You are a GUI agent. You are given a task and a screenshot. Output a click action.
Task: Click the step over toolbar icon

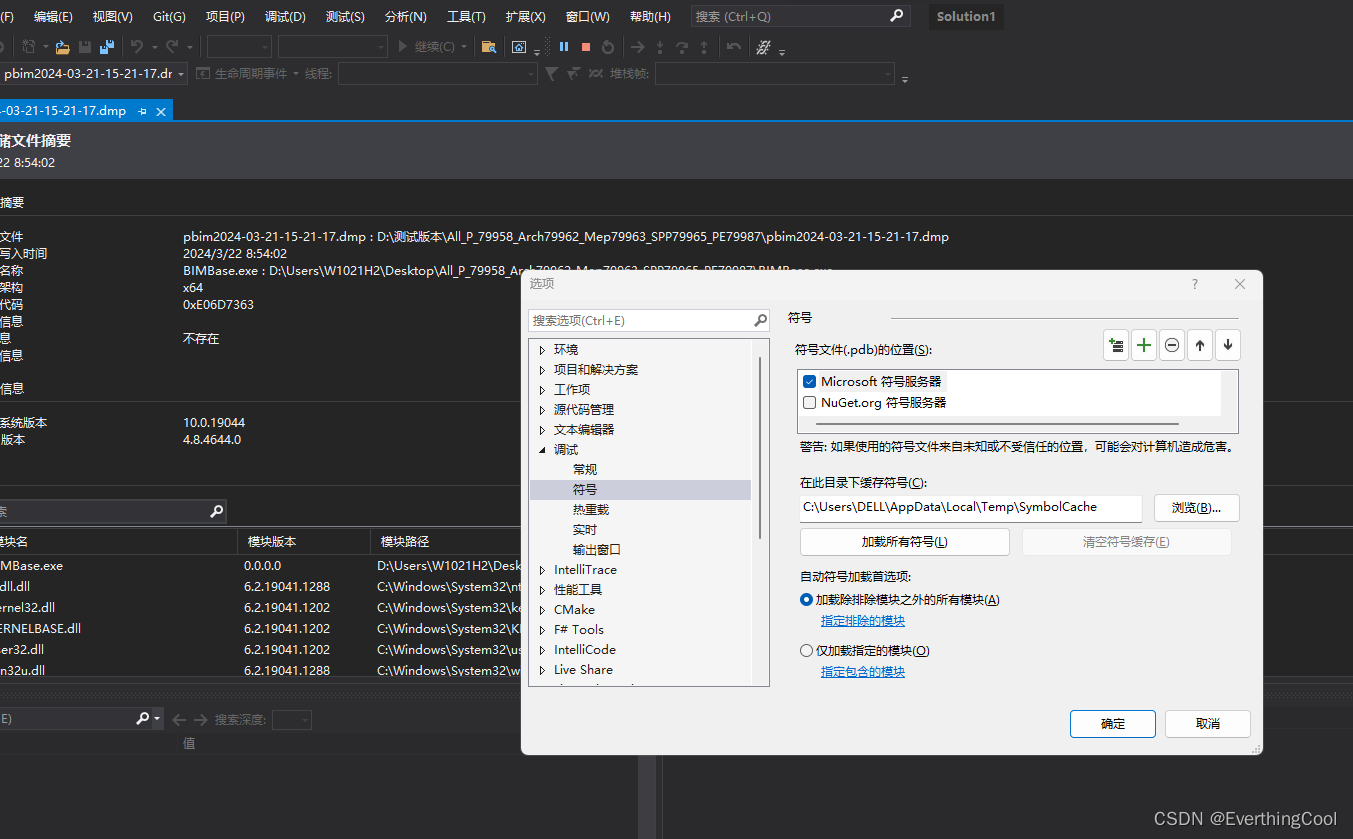point(682,47)
